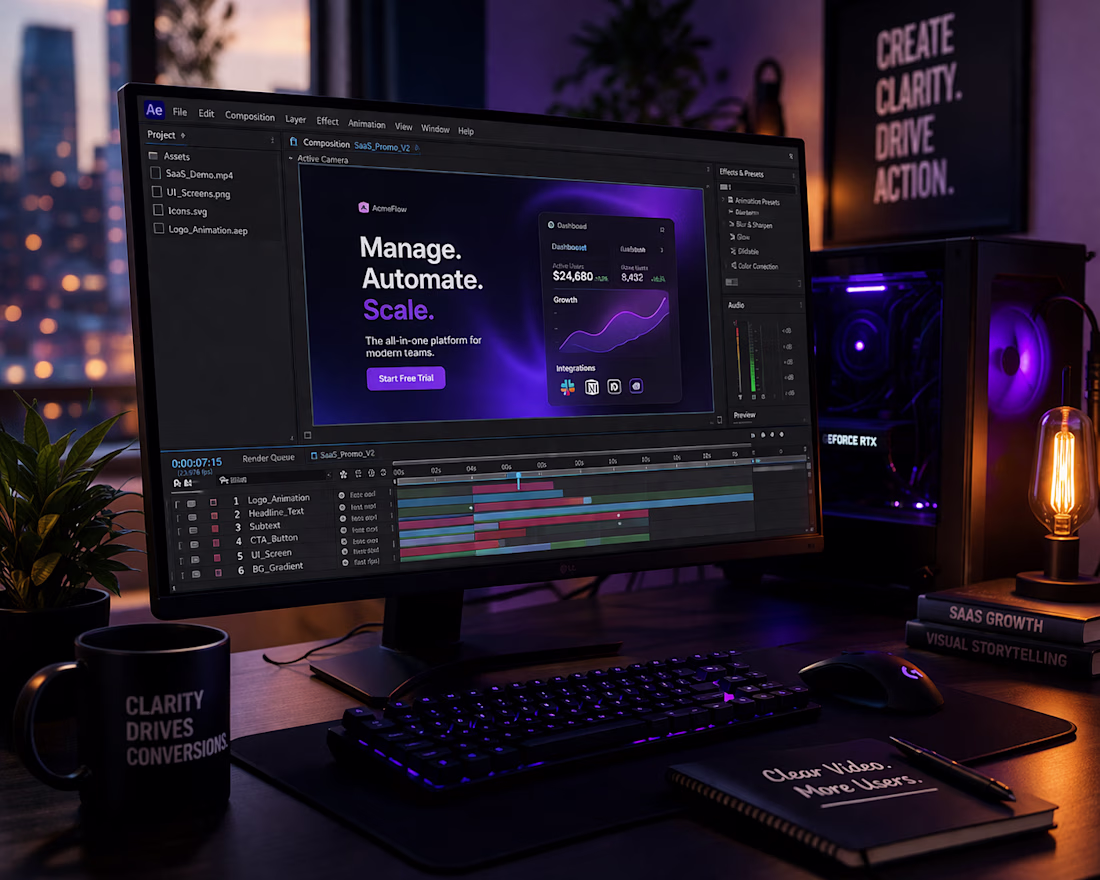
Task: Click the AcmeFlow logo in composition
Action: click(x=383, y=208)
